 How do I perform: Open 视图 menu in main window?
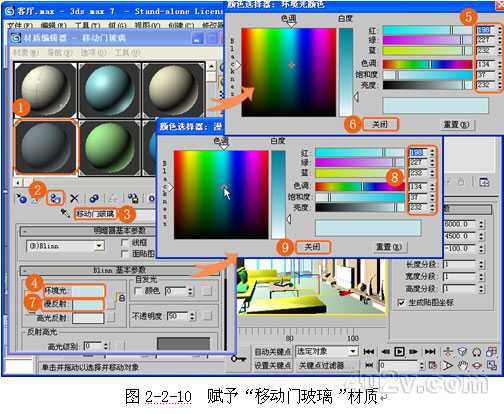pyautogui.click(x=147, y=25)
